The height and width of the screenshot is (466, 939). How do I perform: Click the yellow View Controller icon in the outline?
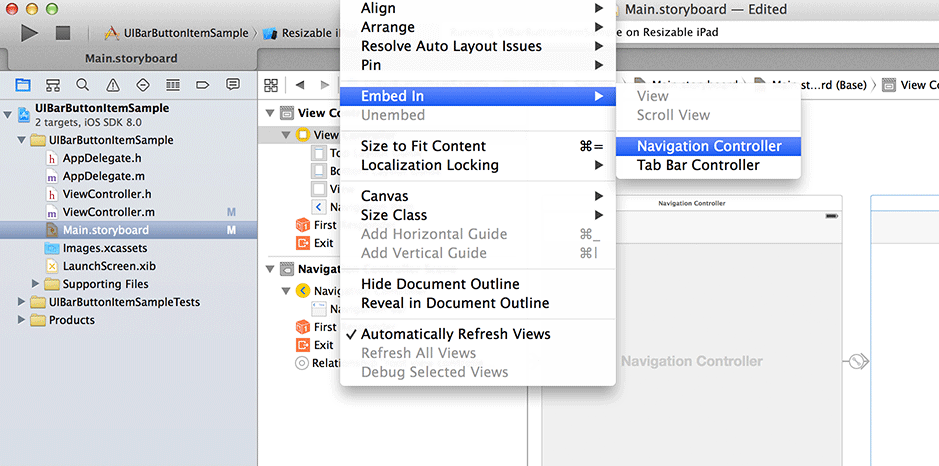302,135
